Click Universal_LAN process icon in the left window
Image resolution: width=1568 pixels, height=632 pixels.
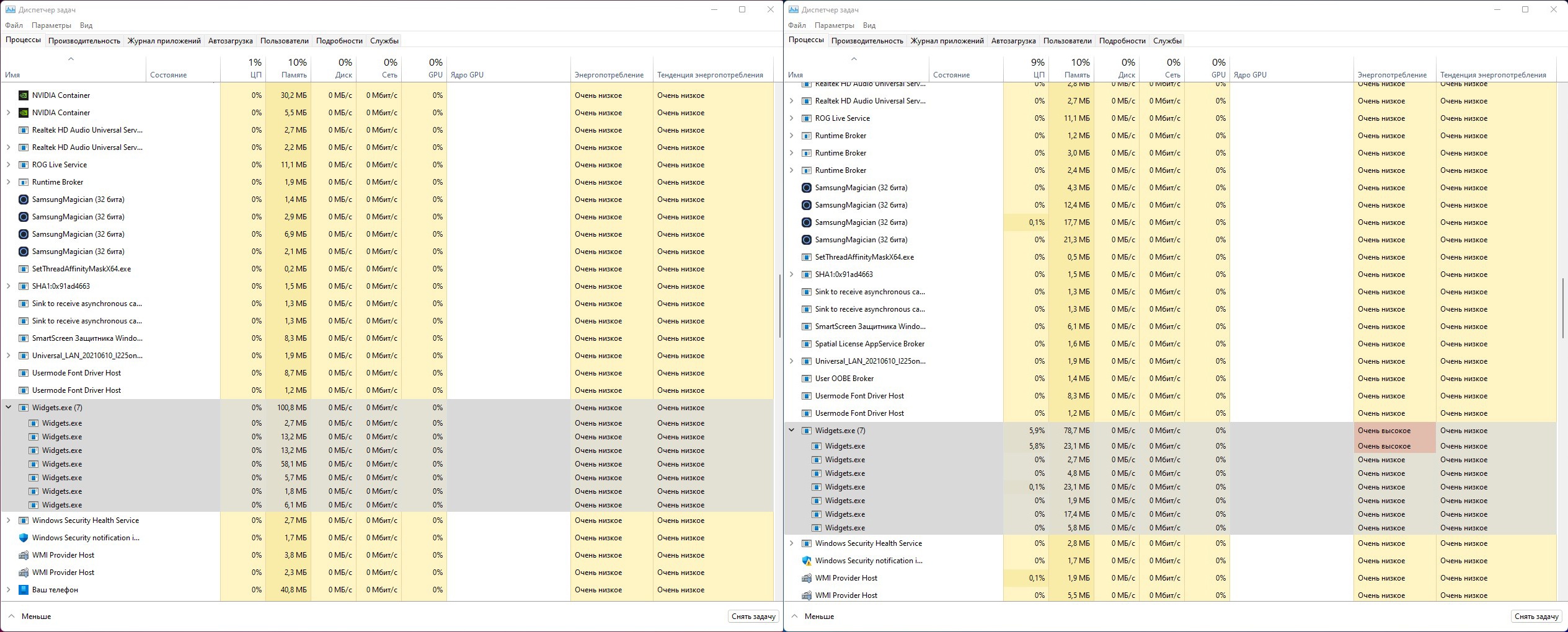pos(24,356)
